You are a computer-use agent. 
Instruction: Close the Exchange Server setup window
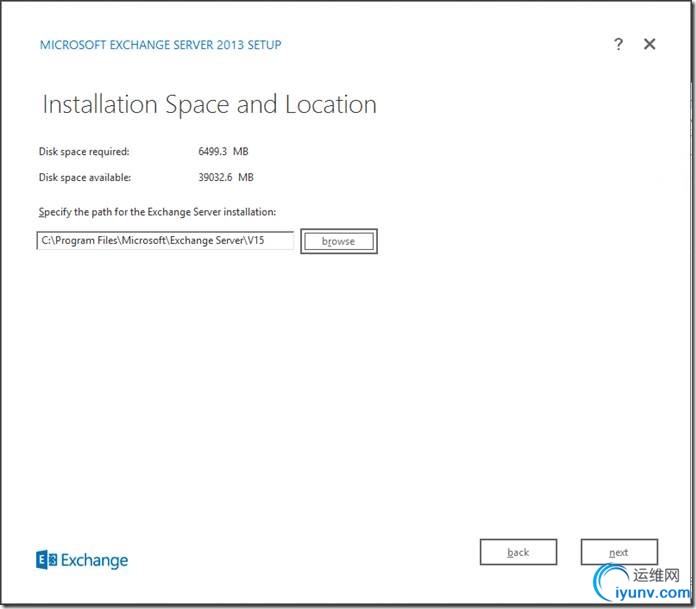coord(649,44)
